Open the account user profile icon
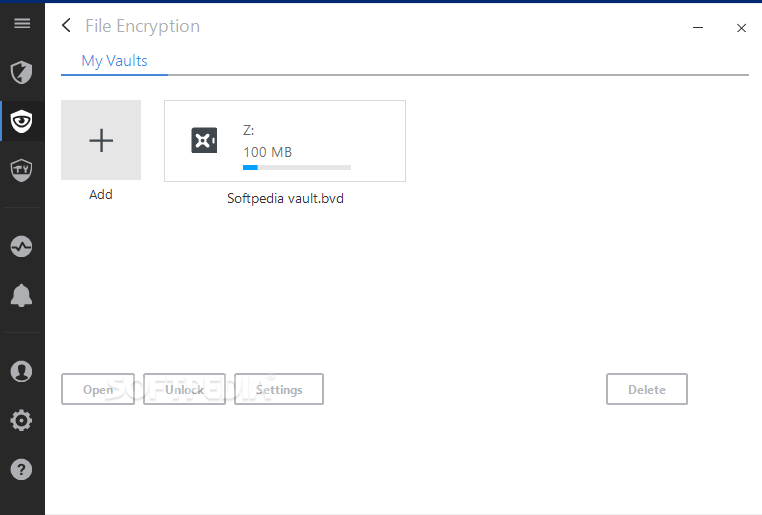This screenshot has height=515, width=762. click(x=21, y=372)
